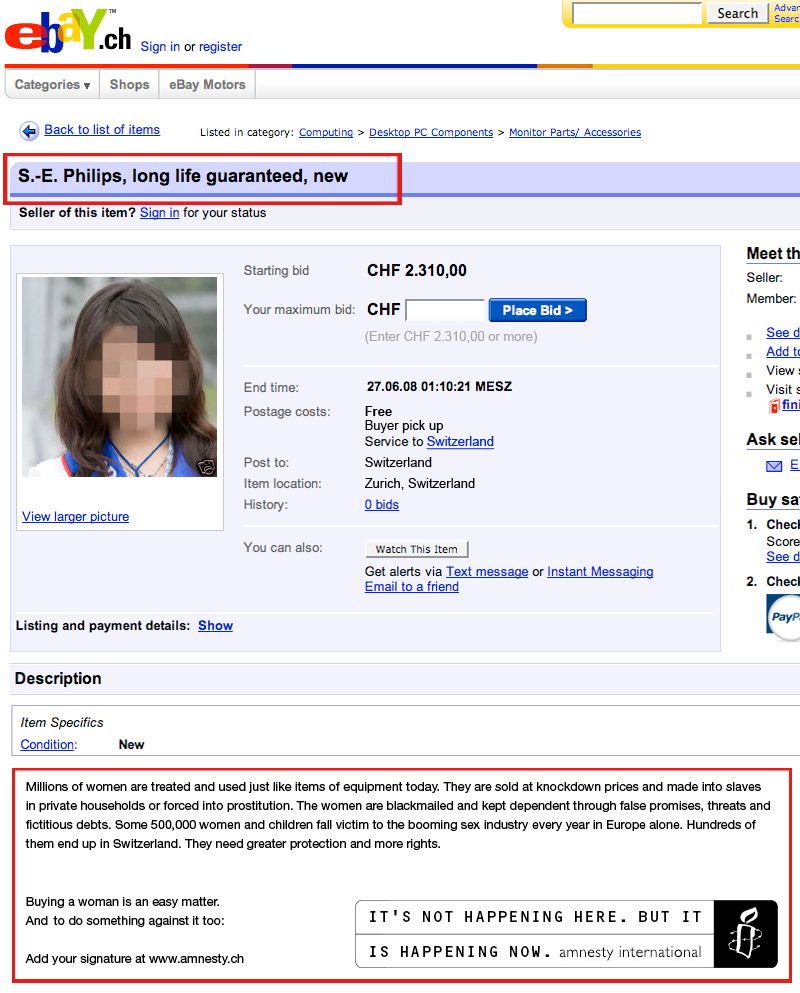
Task: Show listing and payment details
Action: coord(215,626)
